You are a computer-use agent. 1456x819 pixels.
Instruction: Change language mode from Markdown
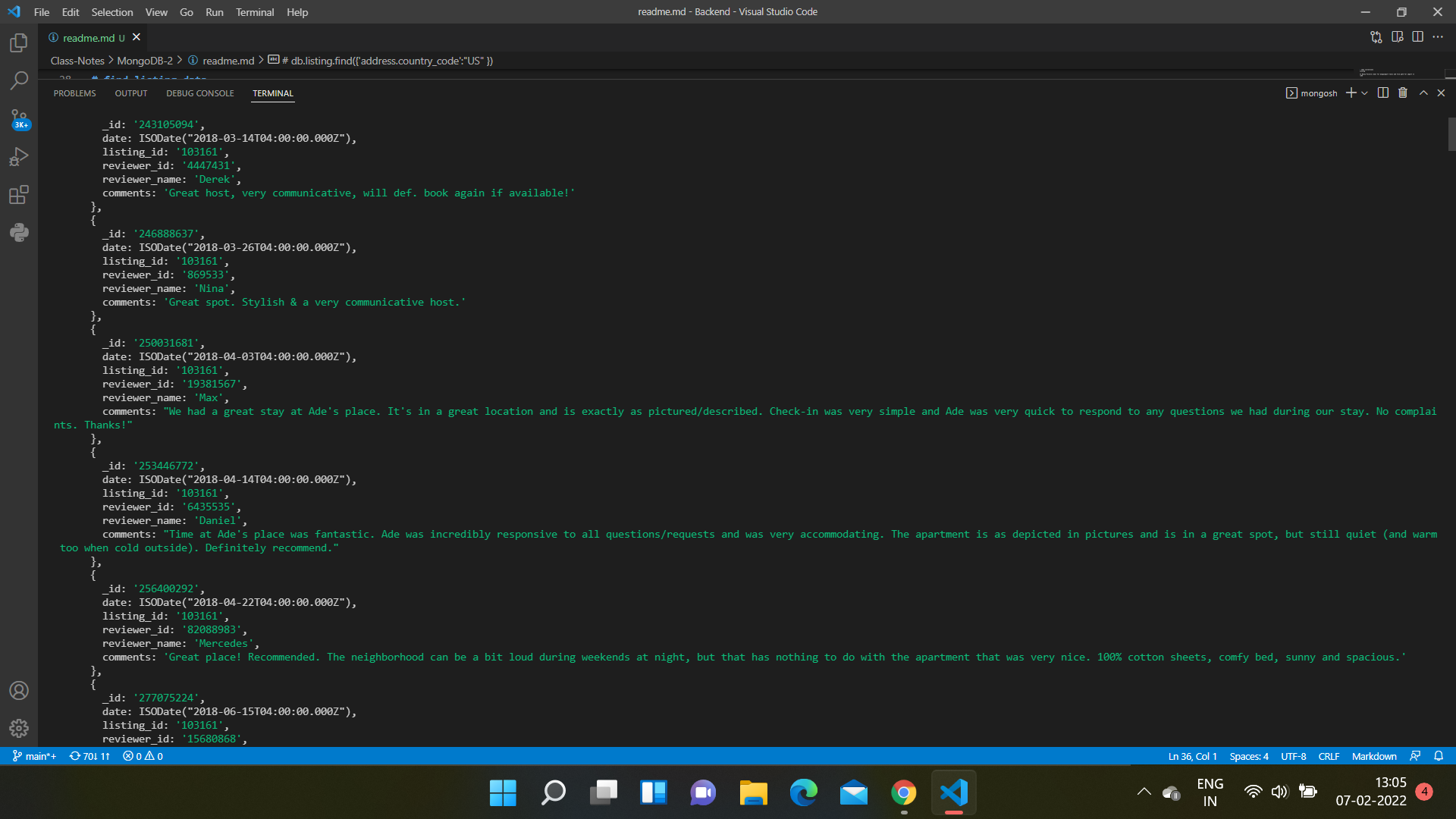click(1373, 756)
